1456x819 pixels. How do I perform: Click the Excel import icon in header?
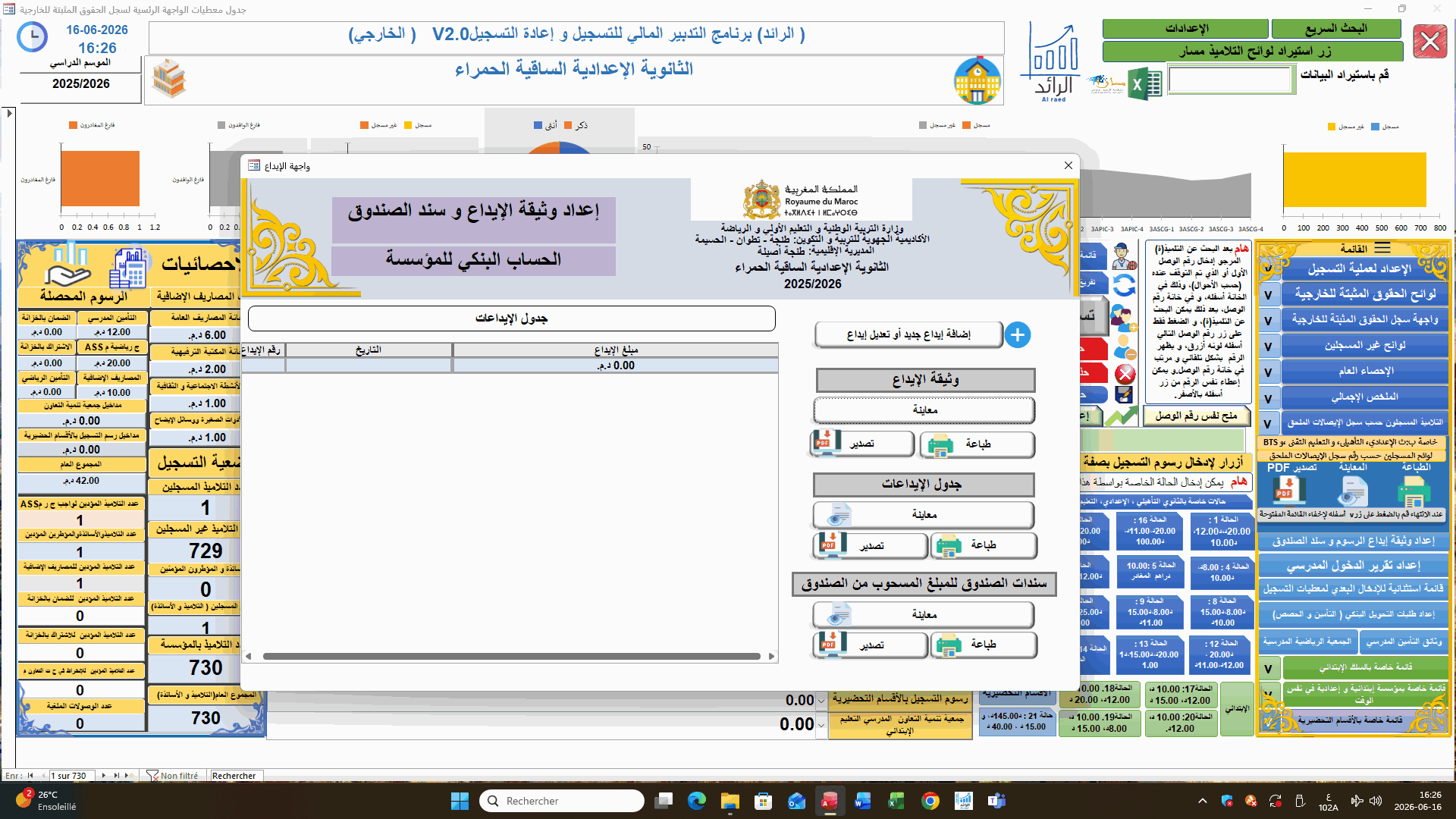(x=1145, y=84)
